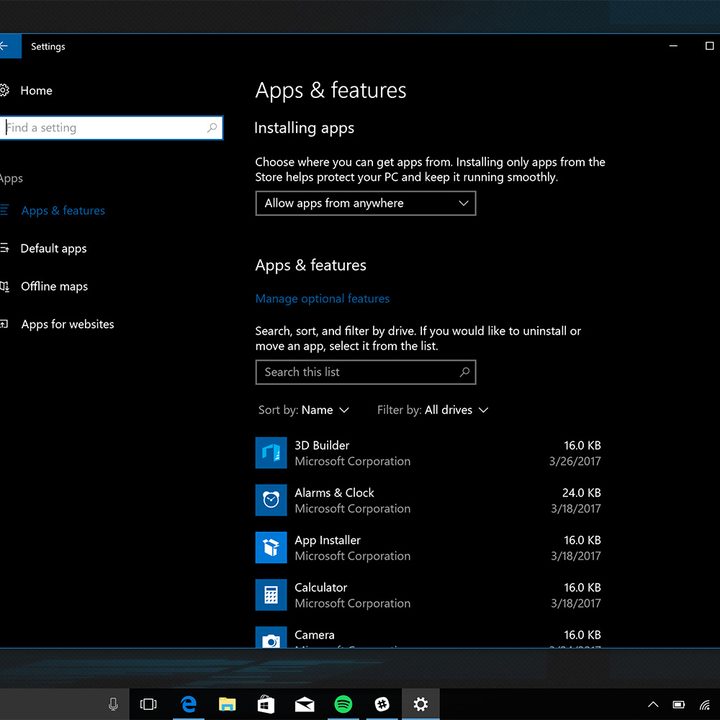Click the Search this list field

tap(366, 372)
